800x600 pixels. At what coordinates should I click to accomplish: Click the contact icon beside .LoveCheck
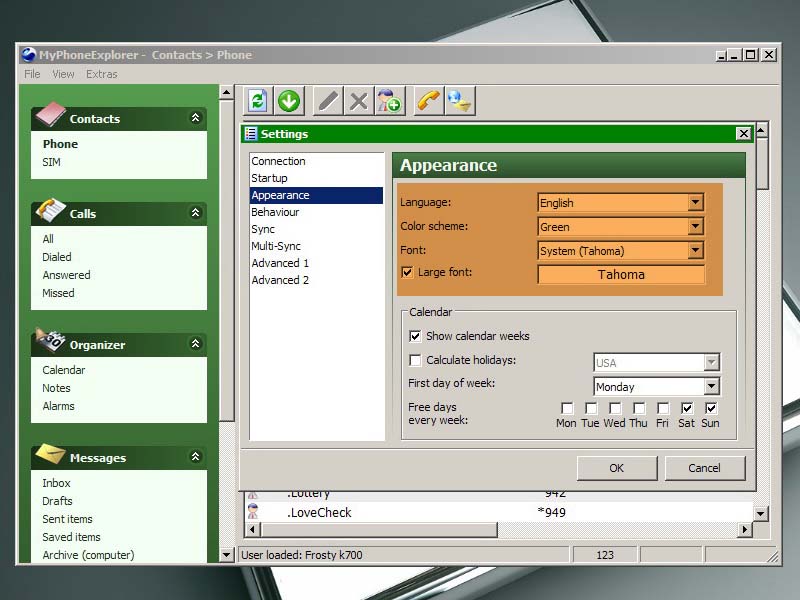(253, 511)
